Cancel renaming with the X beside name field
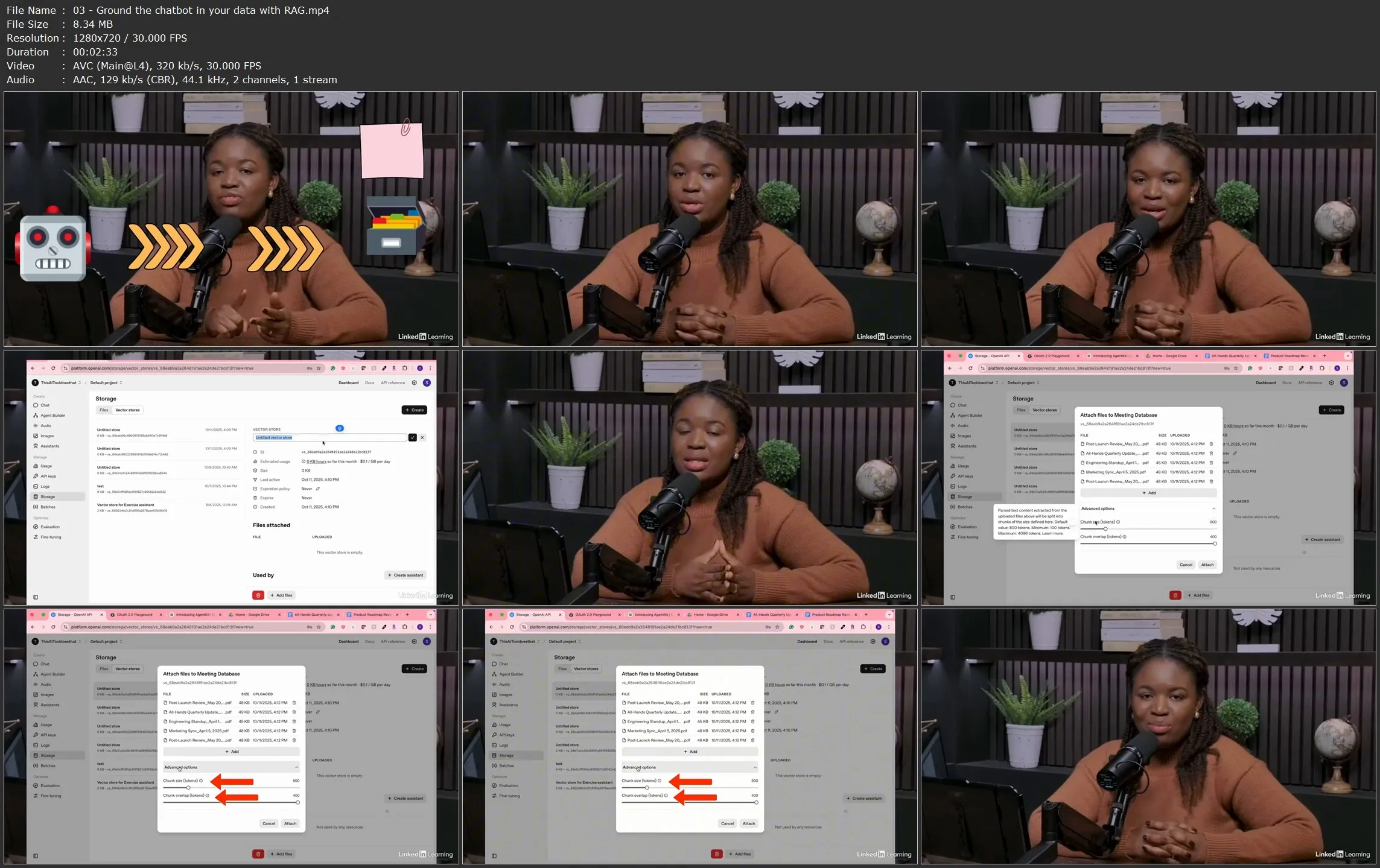This screenshot has height=868, width=1380. click(422, 437)
